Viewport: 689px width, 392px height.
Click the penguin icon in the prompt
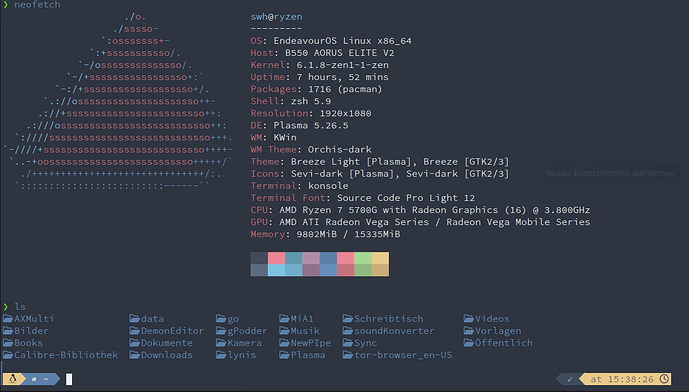click(x=13, y=379)
